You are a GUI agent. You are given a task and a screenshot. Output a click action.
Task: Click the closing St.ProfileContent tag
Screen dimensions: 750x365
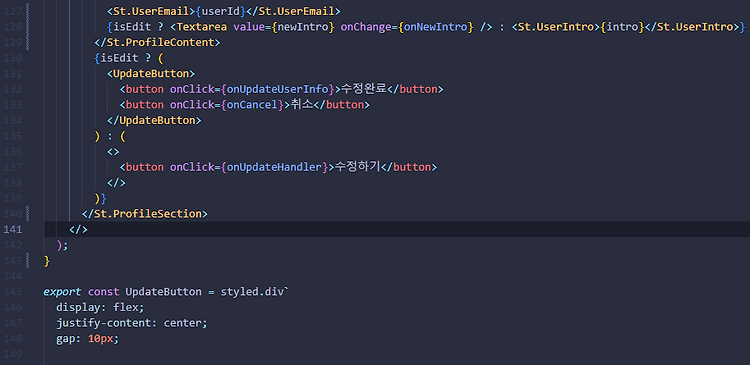click(157, 42)
